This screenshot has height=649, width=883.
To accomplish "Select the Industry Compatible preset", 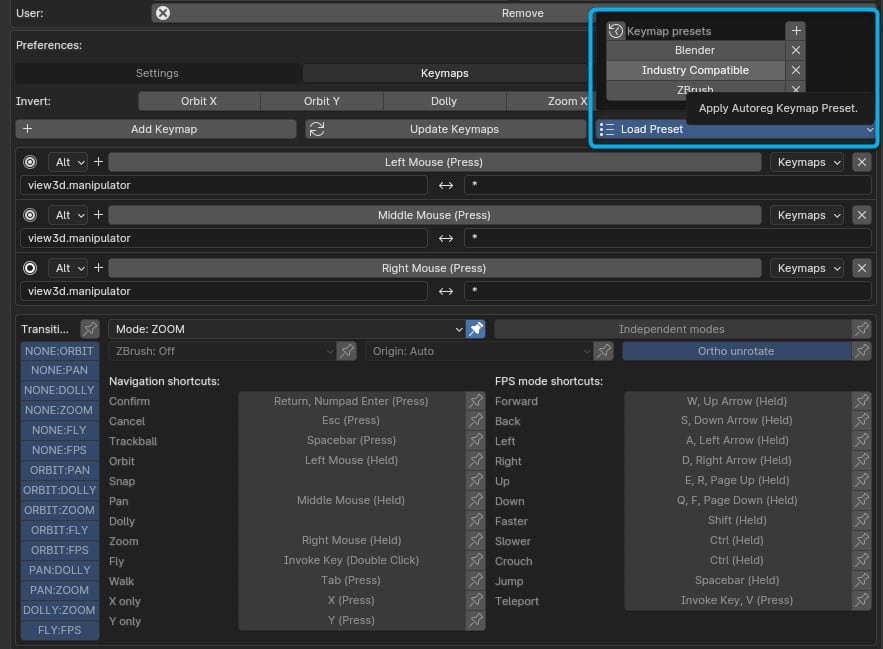I will click(x=695, y=70).
